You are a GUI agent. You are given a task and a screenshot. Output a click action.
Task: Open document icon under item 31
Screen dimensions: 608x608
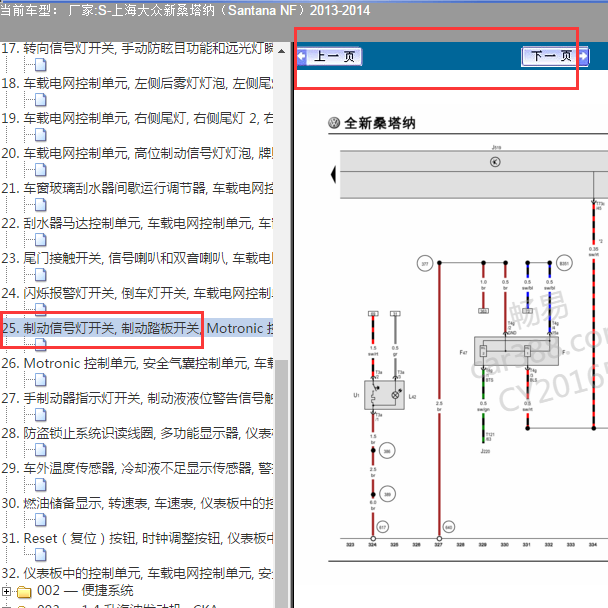coord(40,555)
